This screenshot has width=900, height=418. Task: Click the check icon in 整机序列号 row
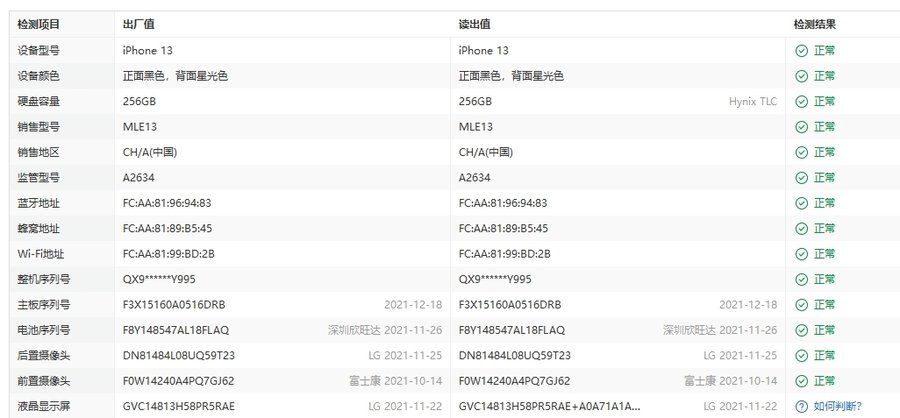click(x=802, y=279)
